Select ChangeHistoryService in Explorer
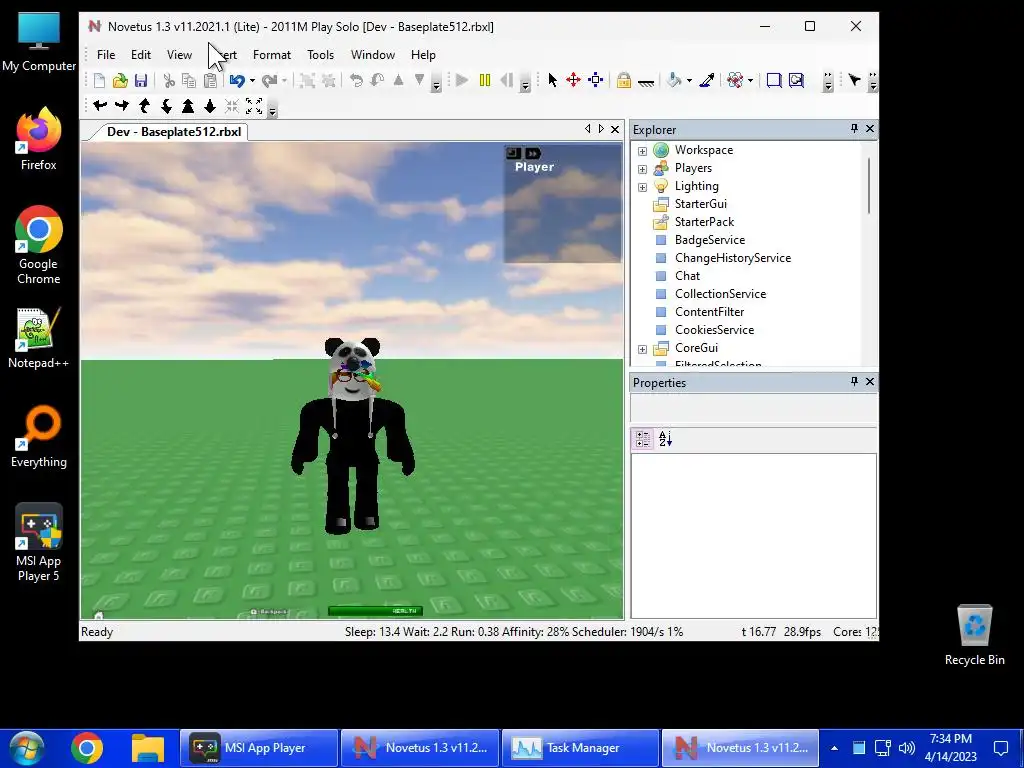The width and height of the screenshot is (1024, 768). click(x=733, y=258)
